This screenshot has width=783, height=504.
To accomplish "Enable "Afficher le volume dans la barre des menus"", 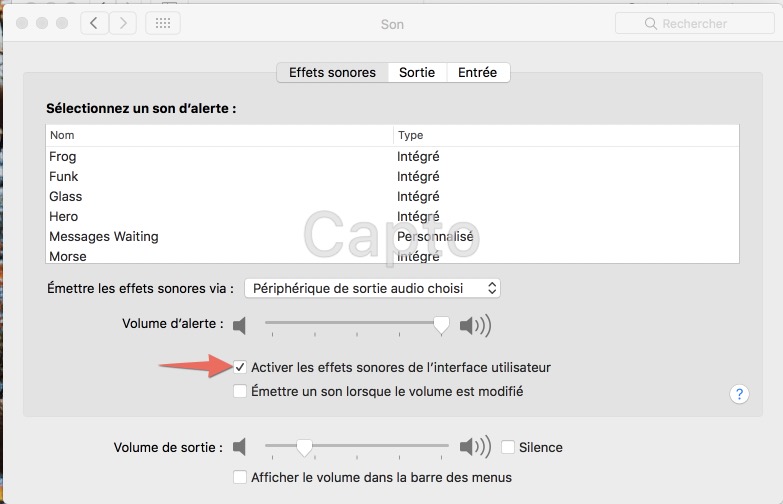I will (240, 478).
